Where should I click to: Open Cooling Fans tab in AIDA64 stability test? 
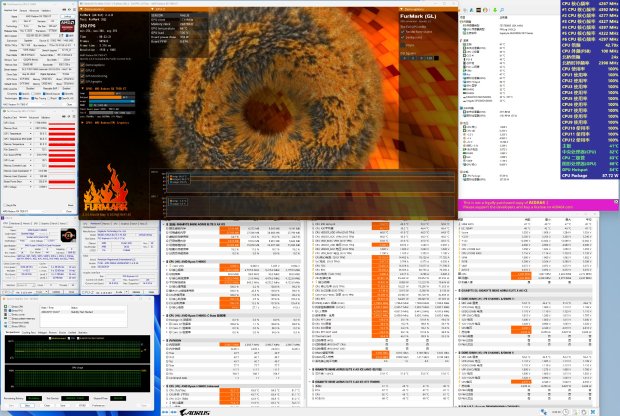(29, 333)
